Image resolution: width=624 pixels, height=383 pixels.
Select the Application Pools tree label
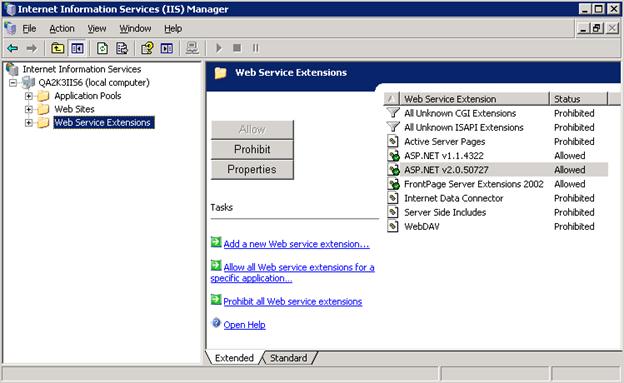click(88, 96)
